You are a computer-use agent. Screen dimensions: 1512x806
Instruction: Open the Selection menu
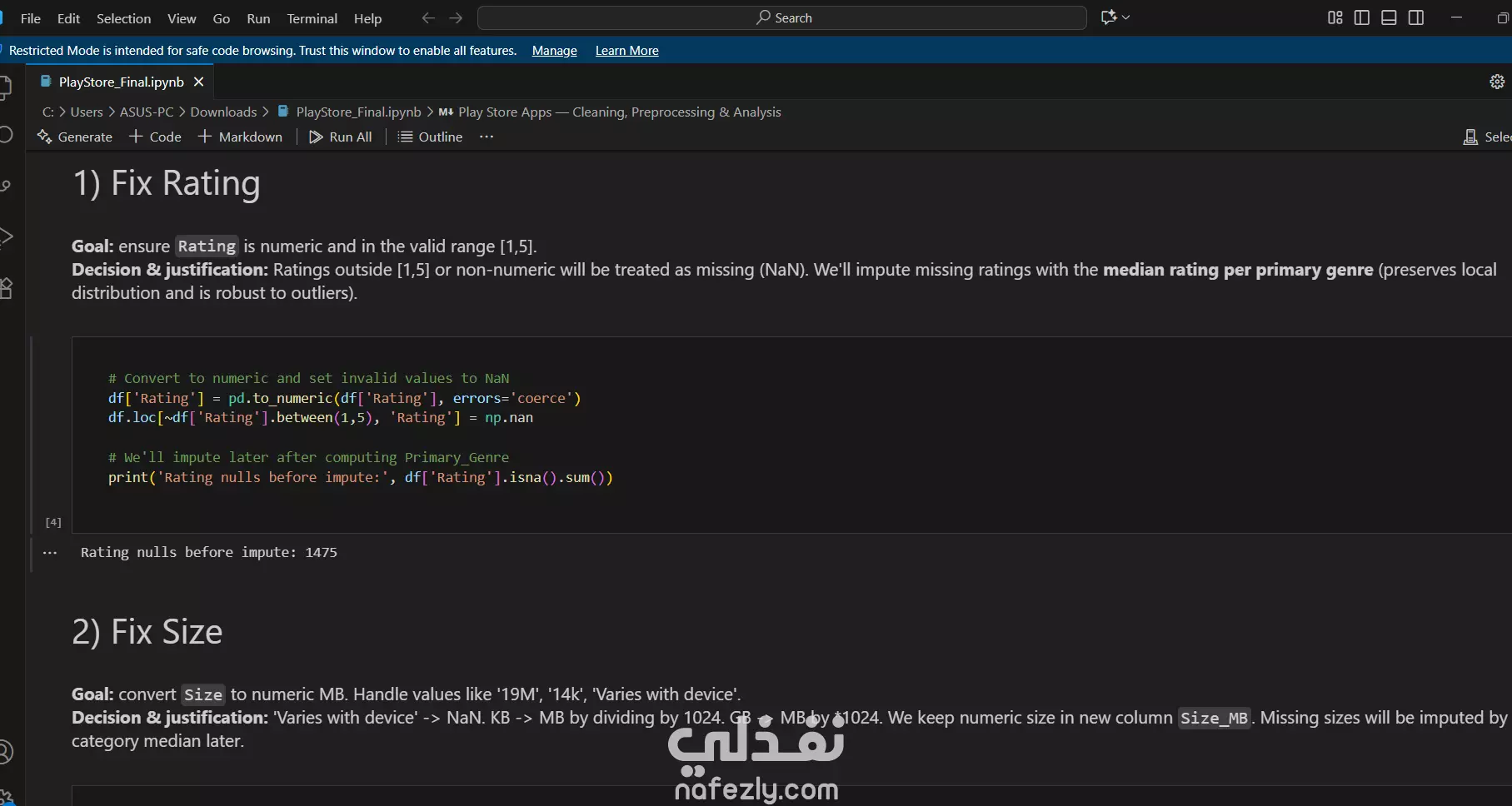point(123,18)
